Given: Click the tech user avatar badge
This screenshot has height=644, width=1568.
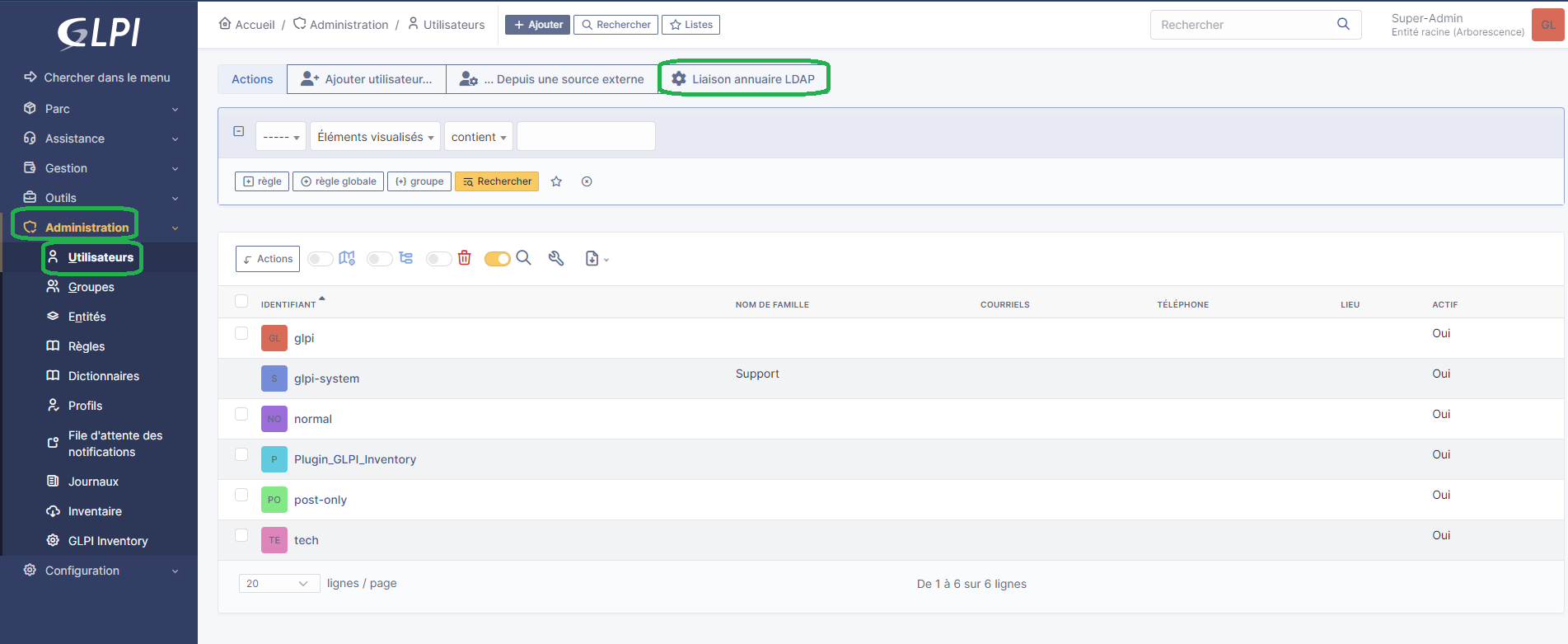Looking at the screenshot, I should (274, 540).
